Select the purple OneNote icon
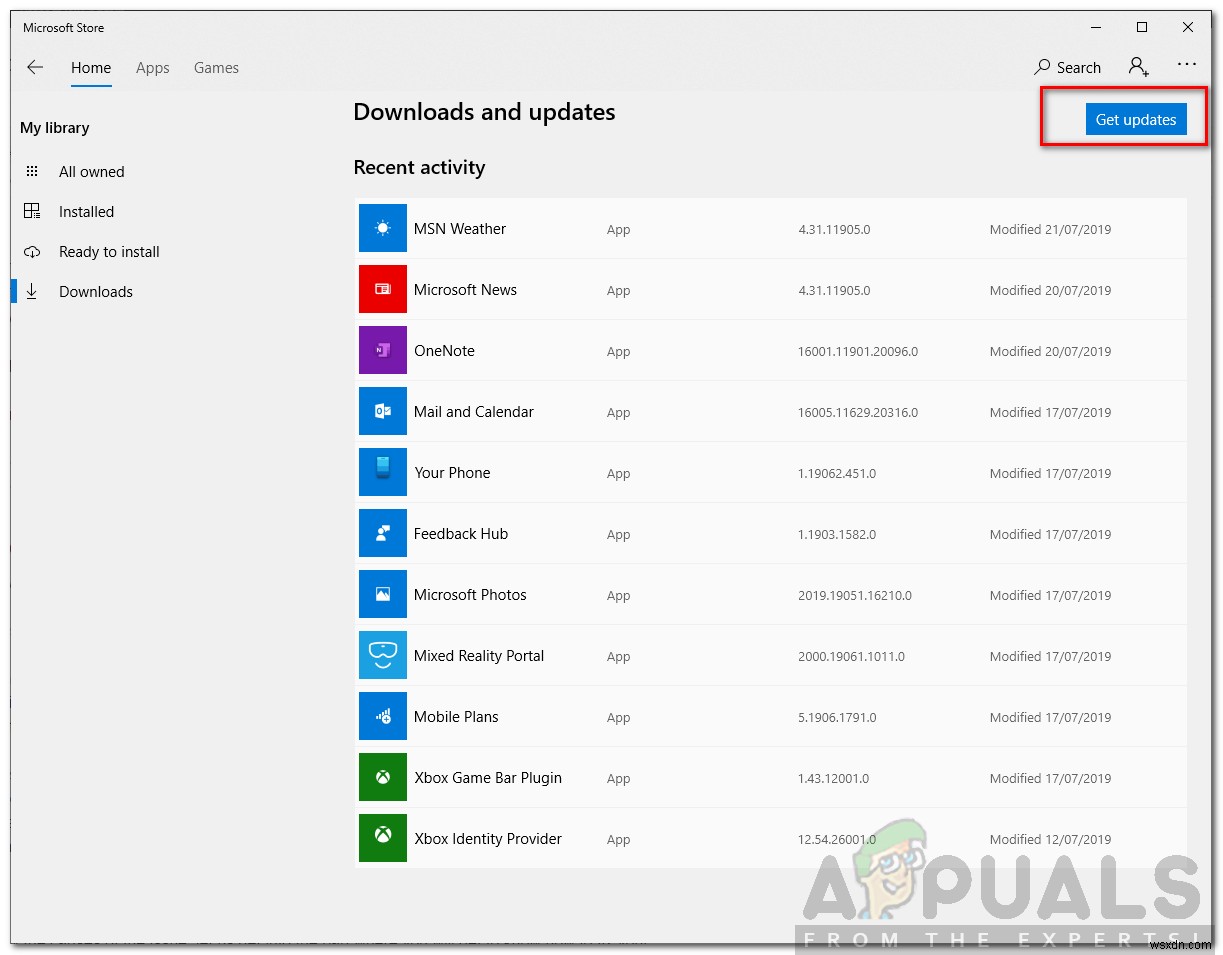This screenshot has height=955, width=1223. (382, 350)
